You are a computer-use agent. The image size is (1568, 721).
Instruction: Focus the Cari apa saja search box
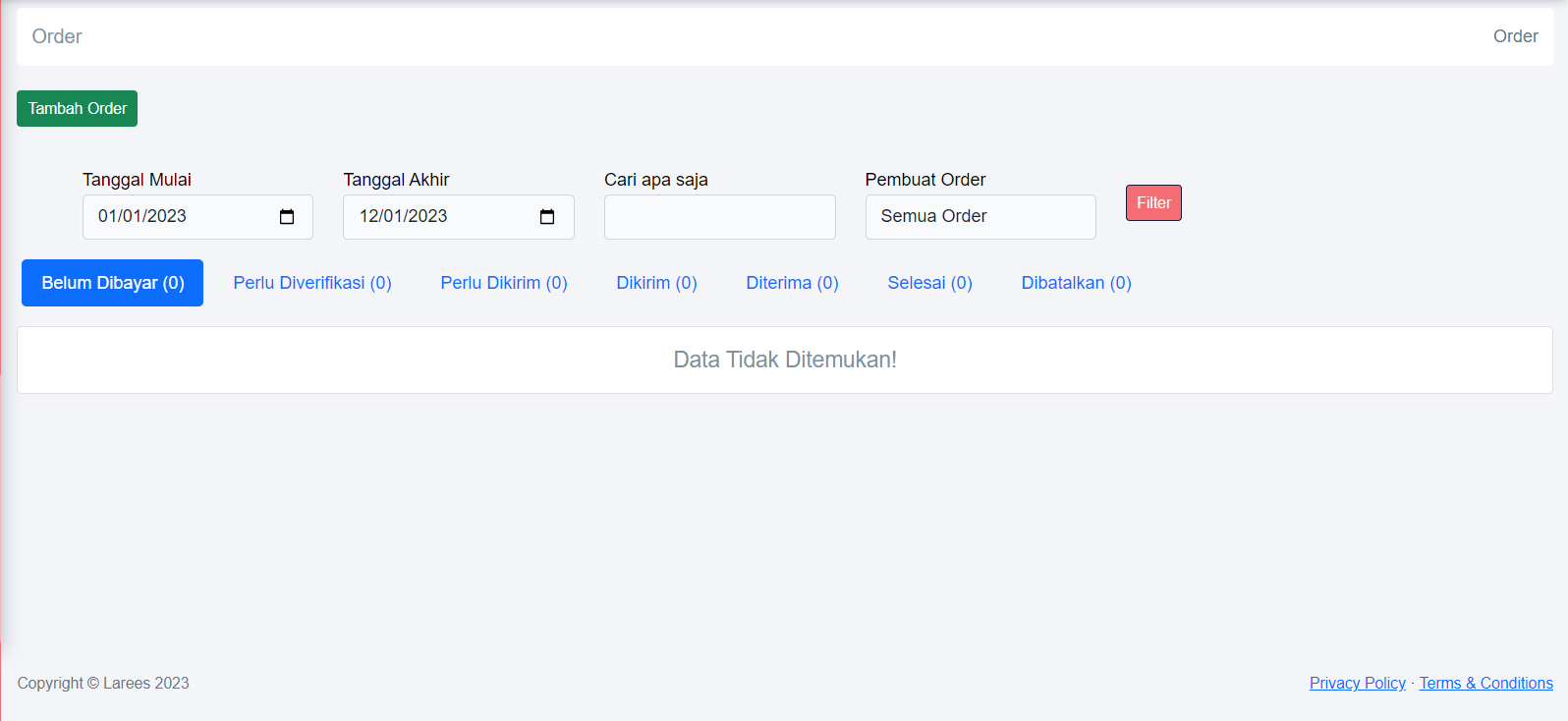tap(719, 217)
